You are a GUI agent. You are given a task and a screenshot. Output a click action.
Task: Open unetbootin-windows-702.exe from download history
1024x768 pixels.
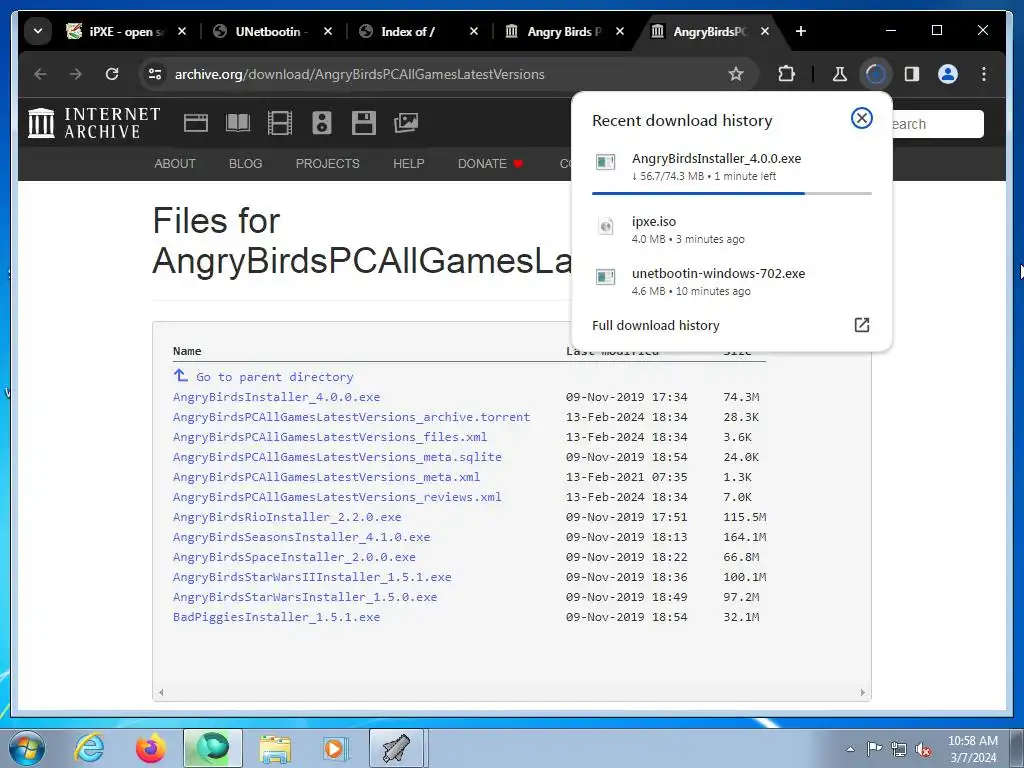pos(731,281)
